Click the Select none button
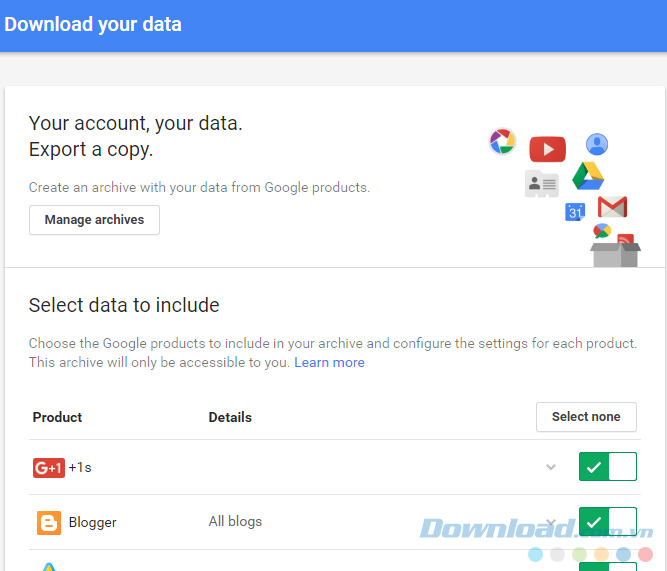This screenshot has height=571, width=667. [x=586, y=417]
